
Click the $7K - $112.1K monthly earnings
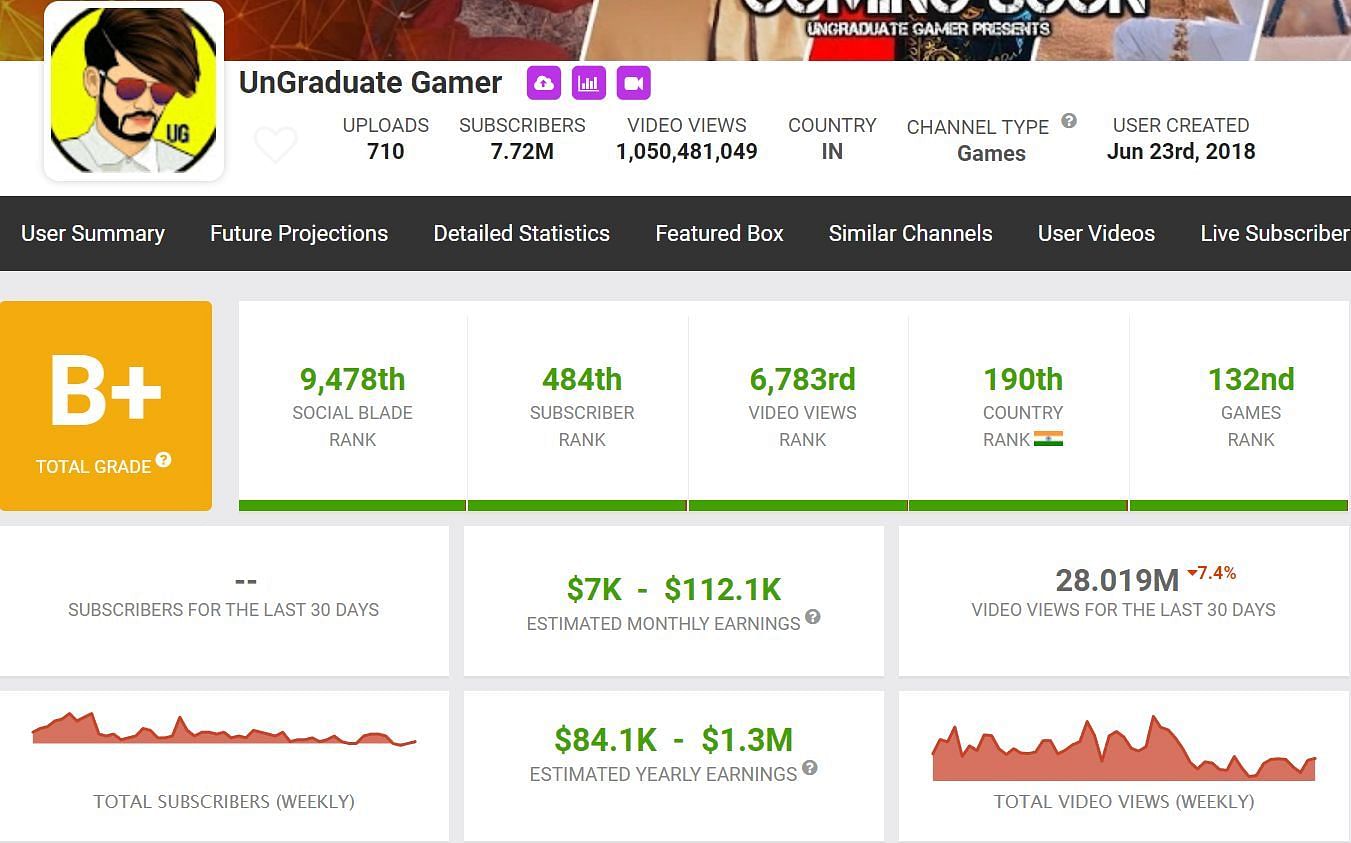[674, 590]
